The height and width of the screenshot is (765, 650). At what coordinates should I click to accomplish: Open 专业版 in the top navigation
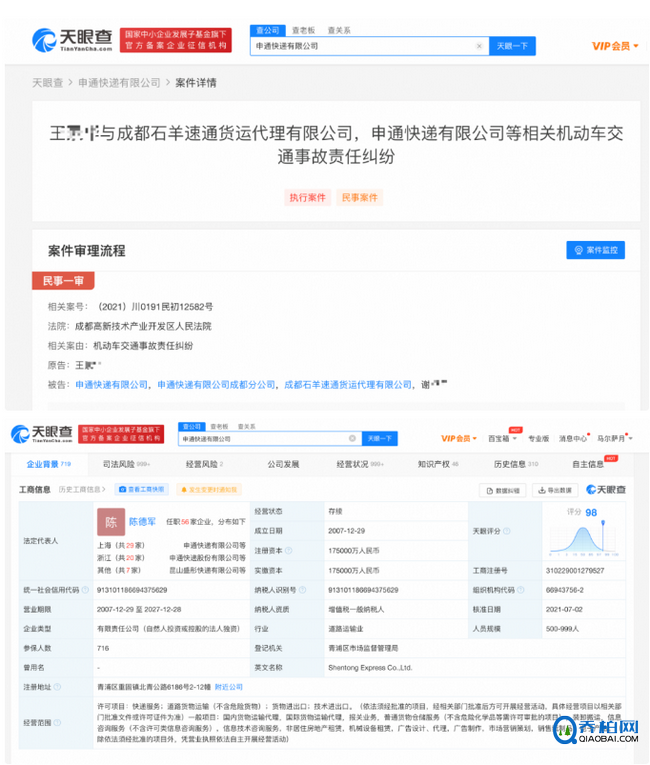(538, 439)
